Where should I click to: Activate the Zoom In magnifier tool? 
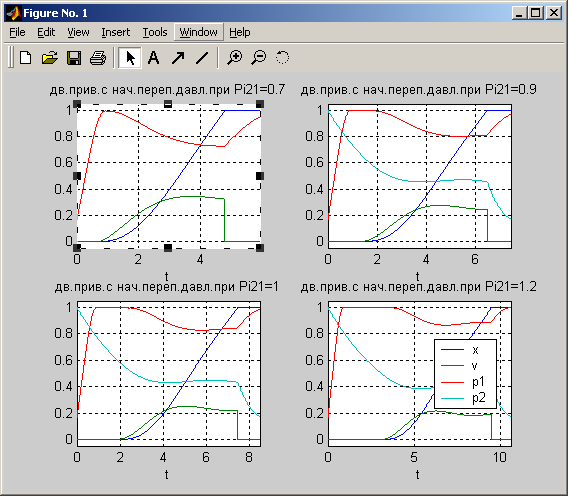pyautogui.click(x=235, y=58)
